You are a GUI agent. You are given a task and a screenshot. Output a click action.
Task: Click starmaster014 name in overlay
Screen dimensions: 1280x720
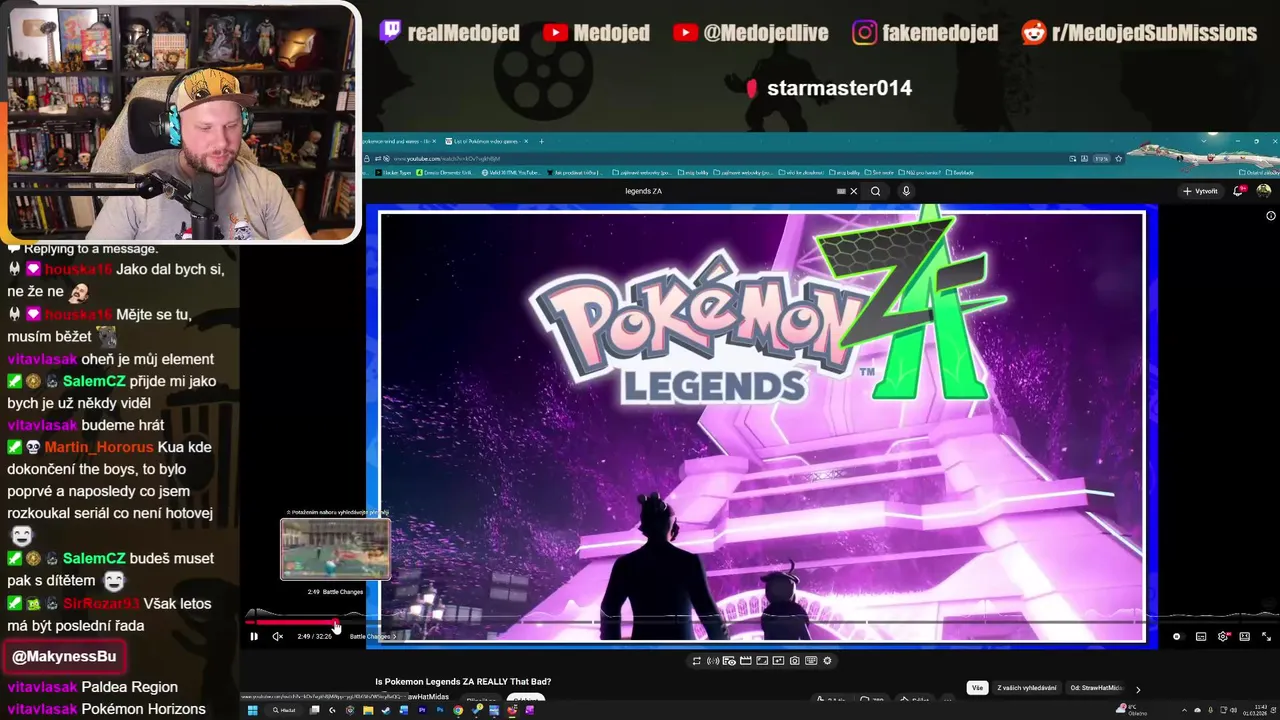coord(839,88)
